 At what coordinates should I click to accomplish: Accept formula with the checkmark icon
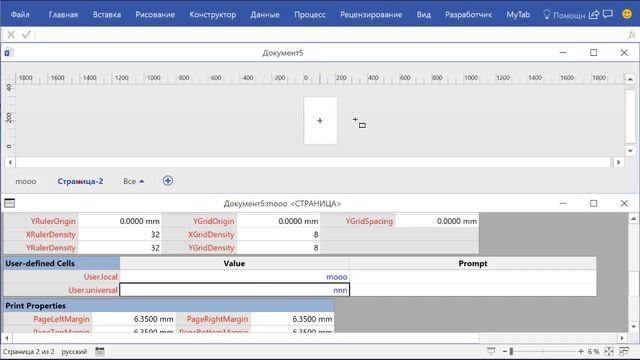[x=26, y=35]
